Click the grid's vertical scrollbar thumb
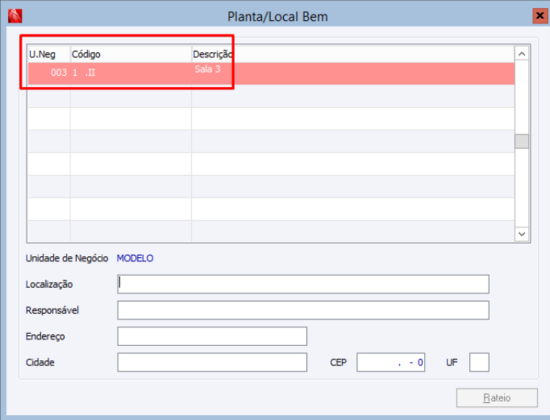This screenshot has width=550, height=420. click(x=522, y=142)
